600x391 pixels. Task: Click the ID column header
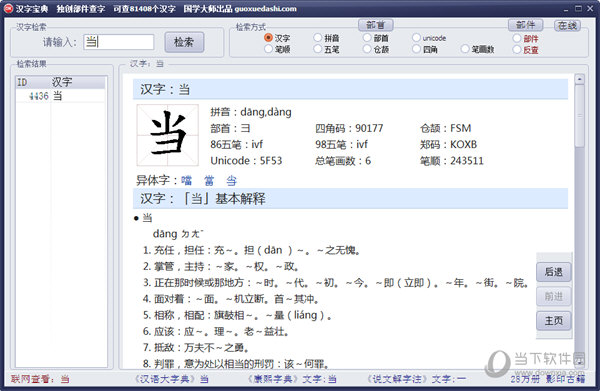[x=33, y=82]
